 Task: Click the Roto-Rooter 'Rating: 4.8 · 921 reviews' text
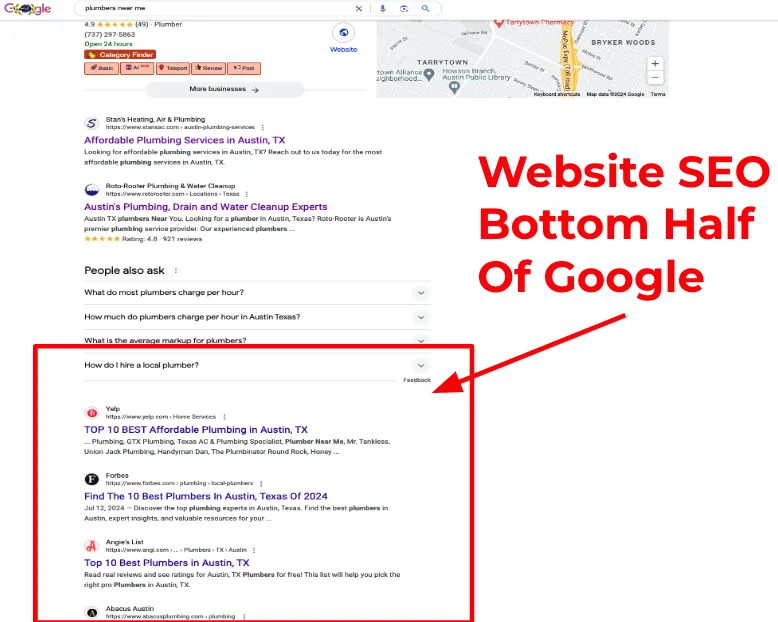162,239
